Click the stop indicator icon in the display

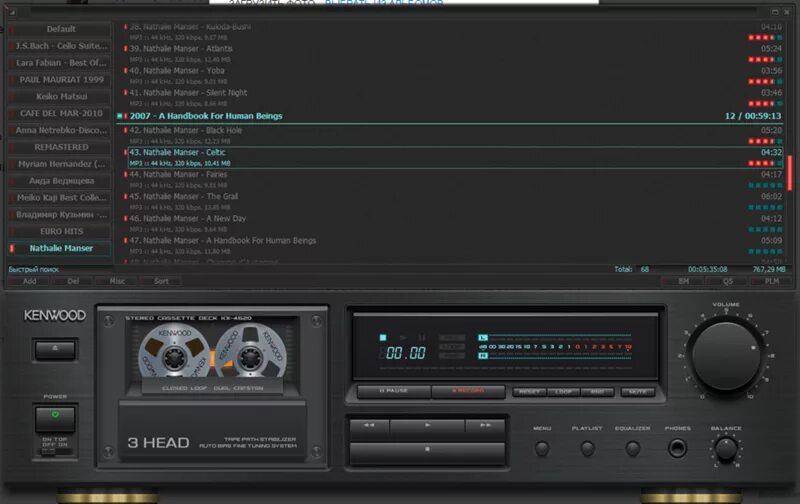click(x=383, y=338)
